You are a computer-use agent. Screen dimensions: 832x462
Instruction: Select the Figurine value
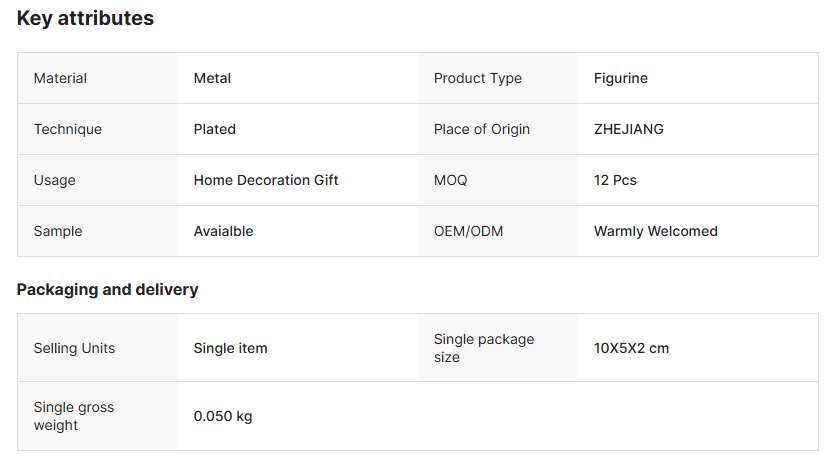click(620, 78)
